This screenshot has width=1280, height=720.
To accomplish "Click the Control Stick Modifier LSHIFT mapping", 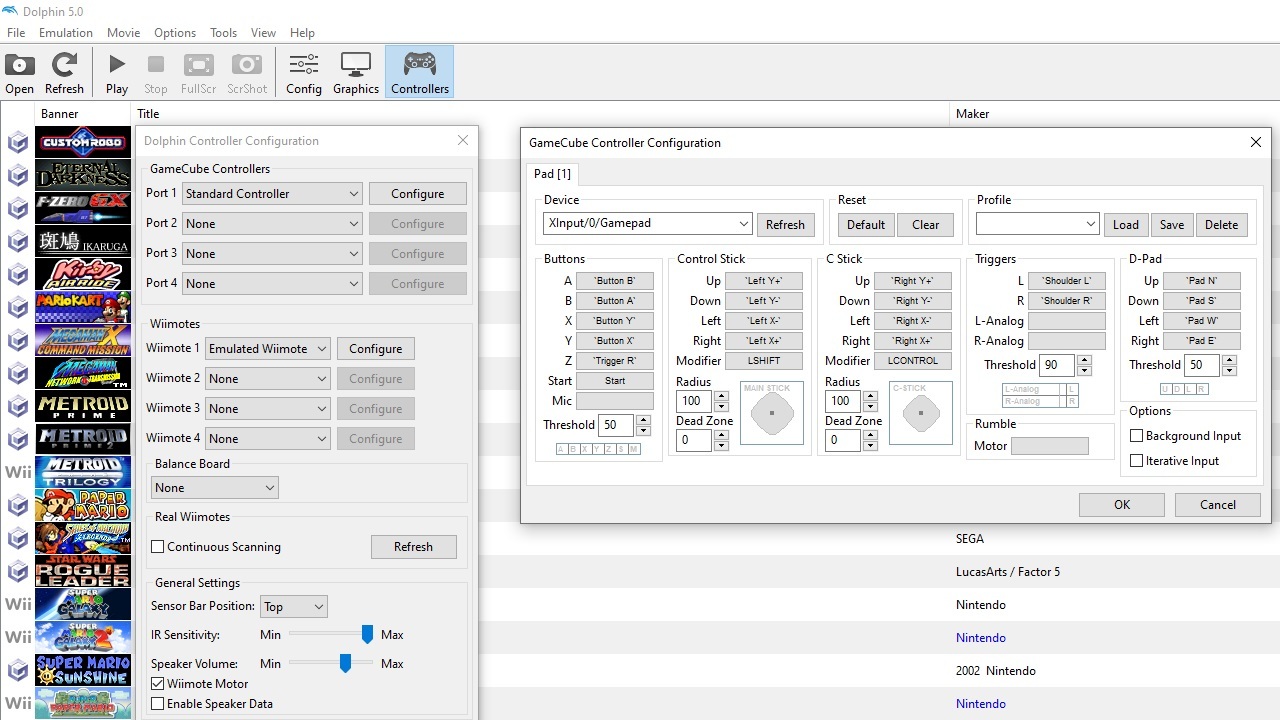I will click(x=764, y=361).
